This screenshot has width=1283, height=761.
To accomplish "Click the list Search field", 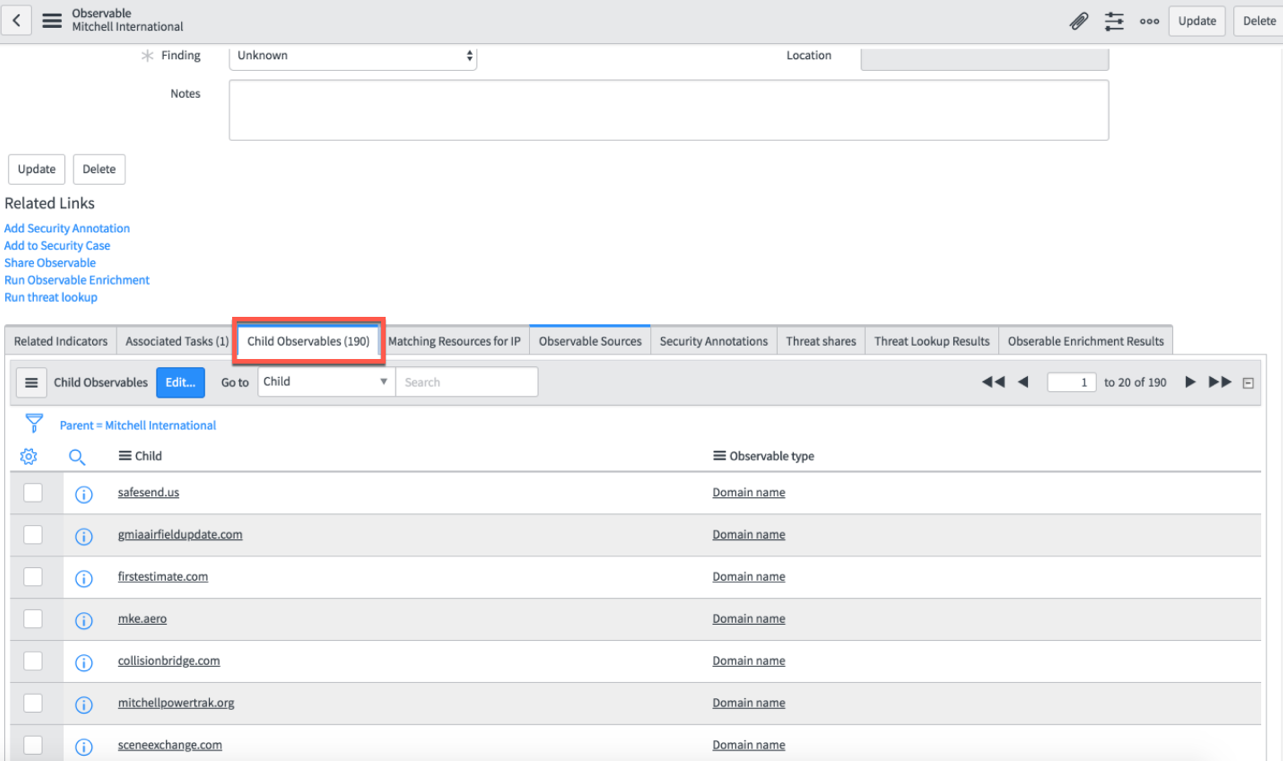I will click(x=466, y=382).
